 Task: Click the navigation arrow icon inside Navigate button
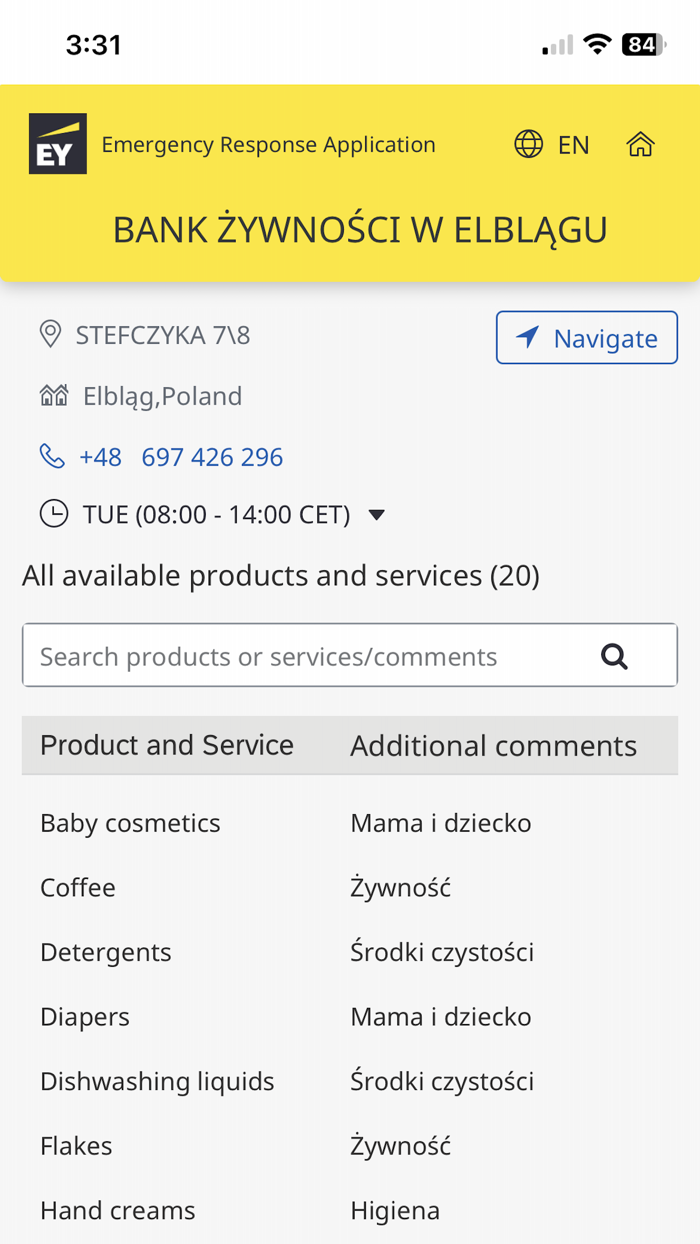click(529, 336)
